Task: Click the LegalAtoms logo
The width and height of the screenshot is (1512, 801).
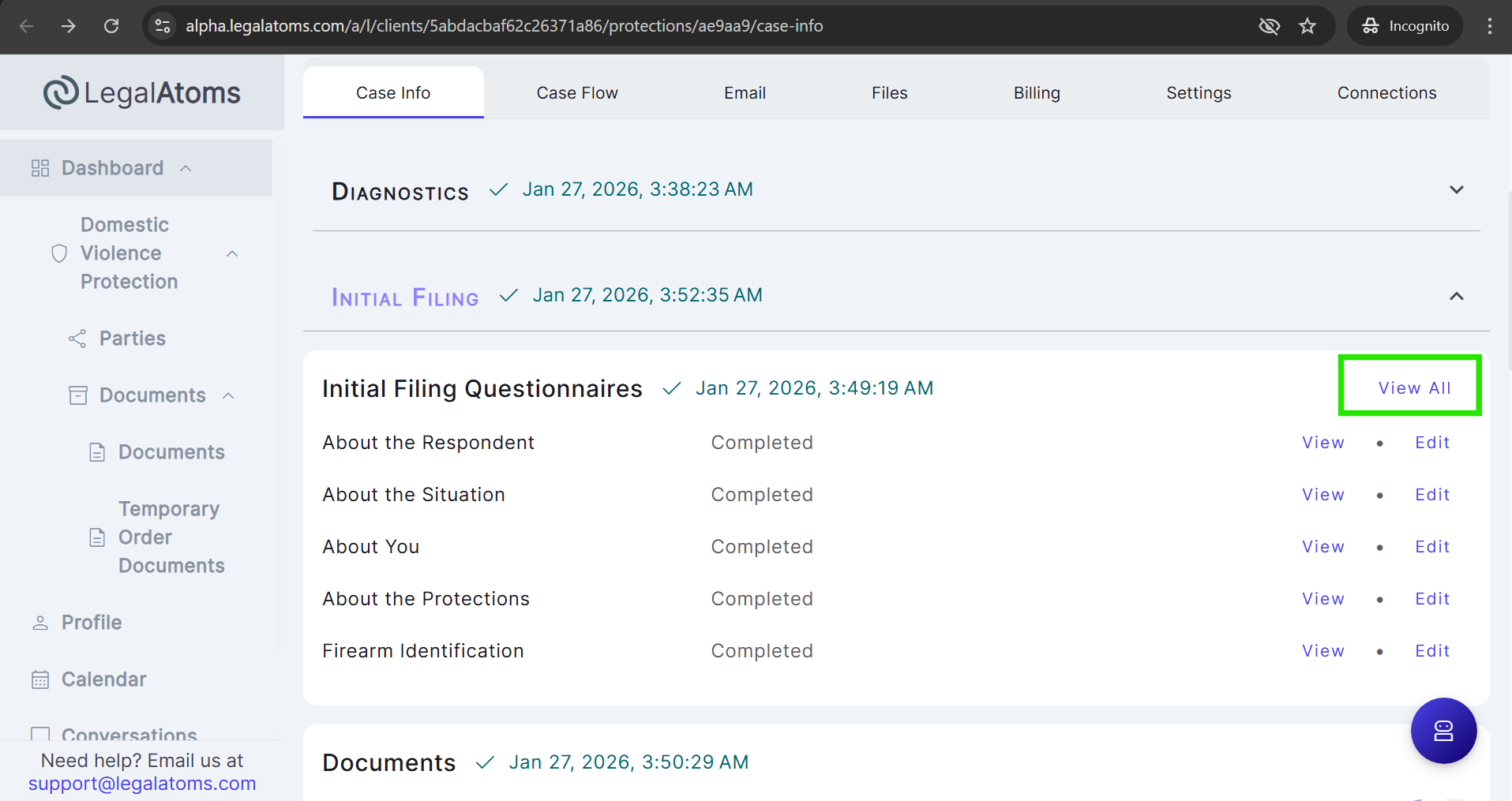Action: [x=142, y=93]
